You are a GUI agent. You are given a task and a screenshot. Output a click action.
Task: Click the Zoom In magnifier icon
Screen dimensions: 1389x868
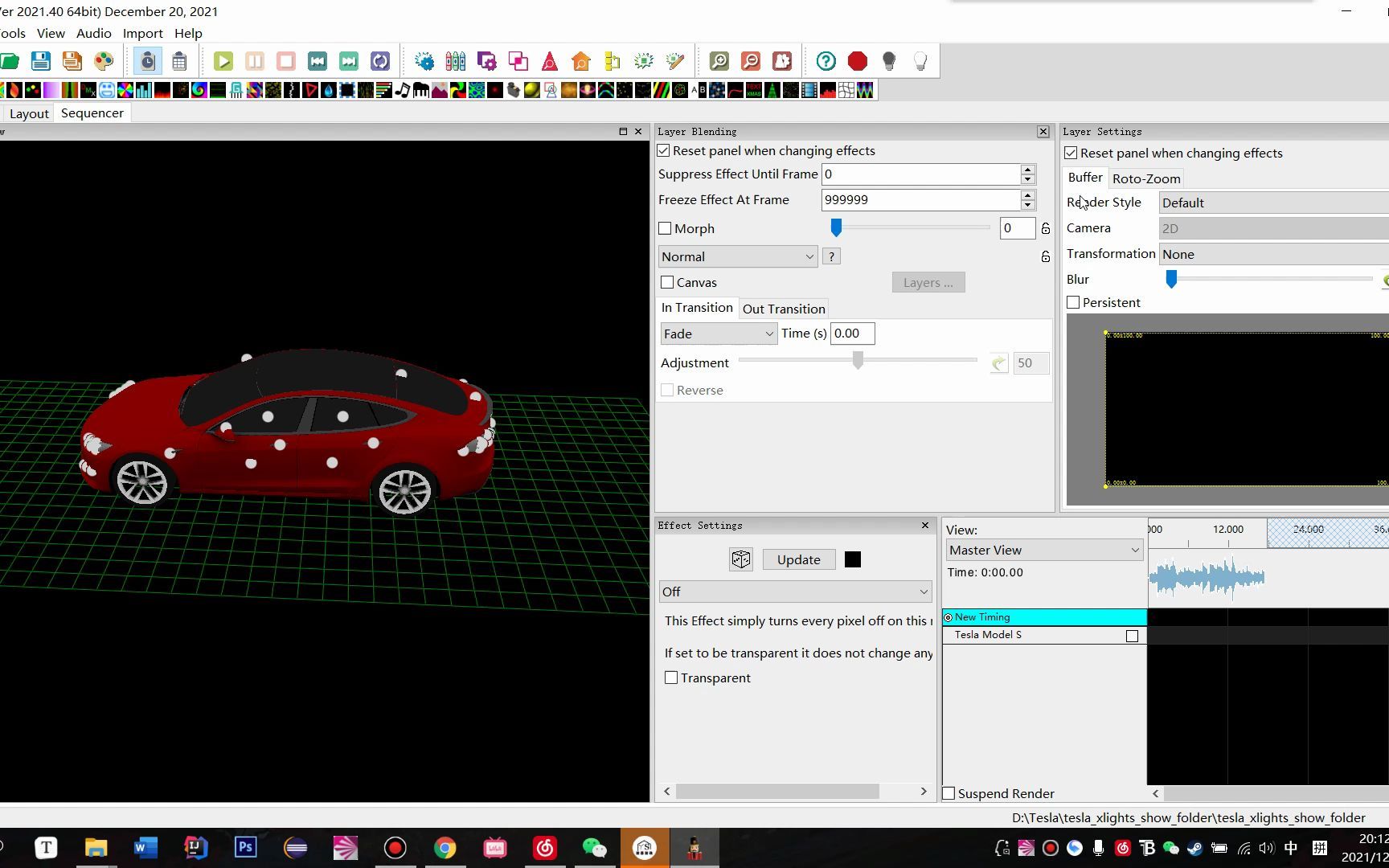[x=719, y=61]
